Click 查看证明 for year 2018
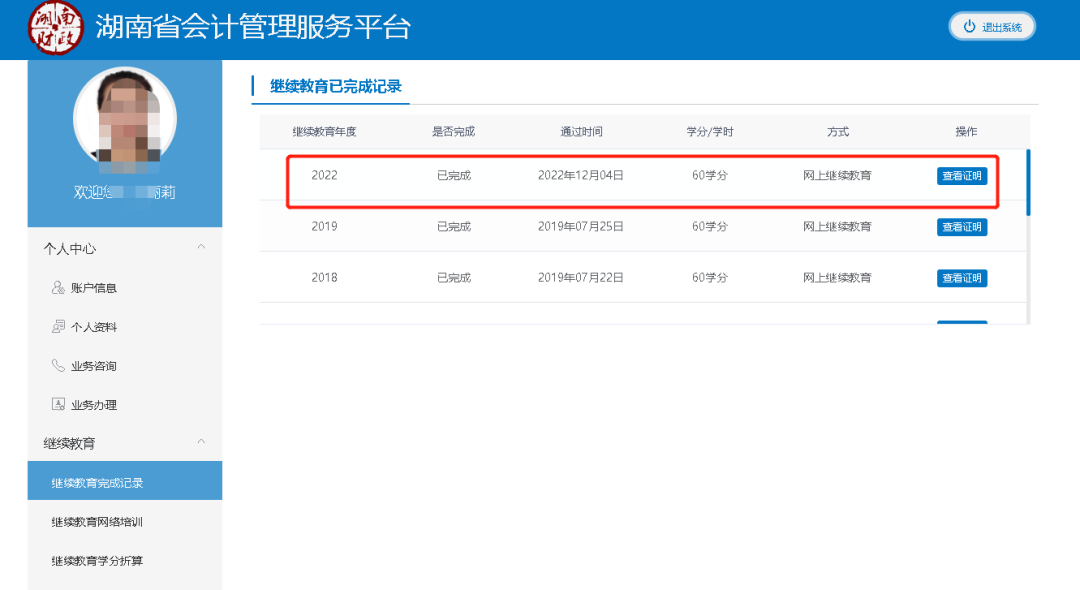Screen dimensions: 1080x590 [x=961, y=277]
